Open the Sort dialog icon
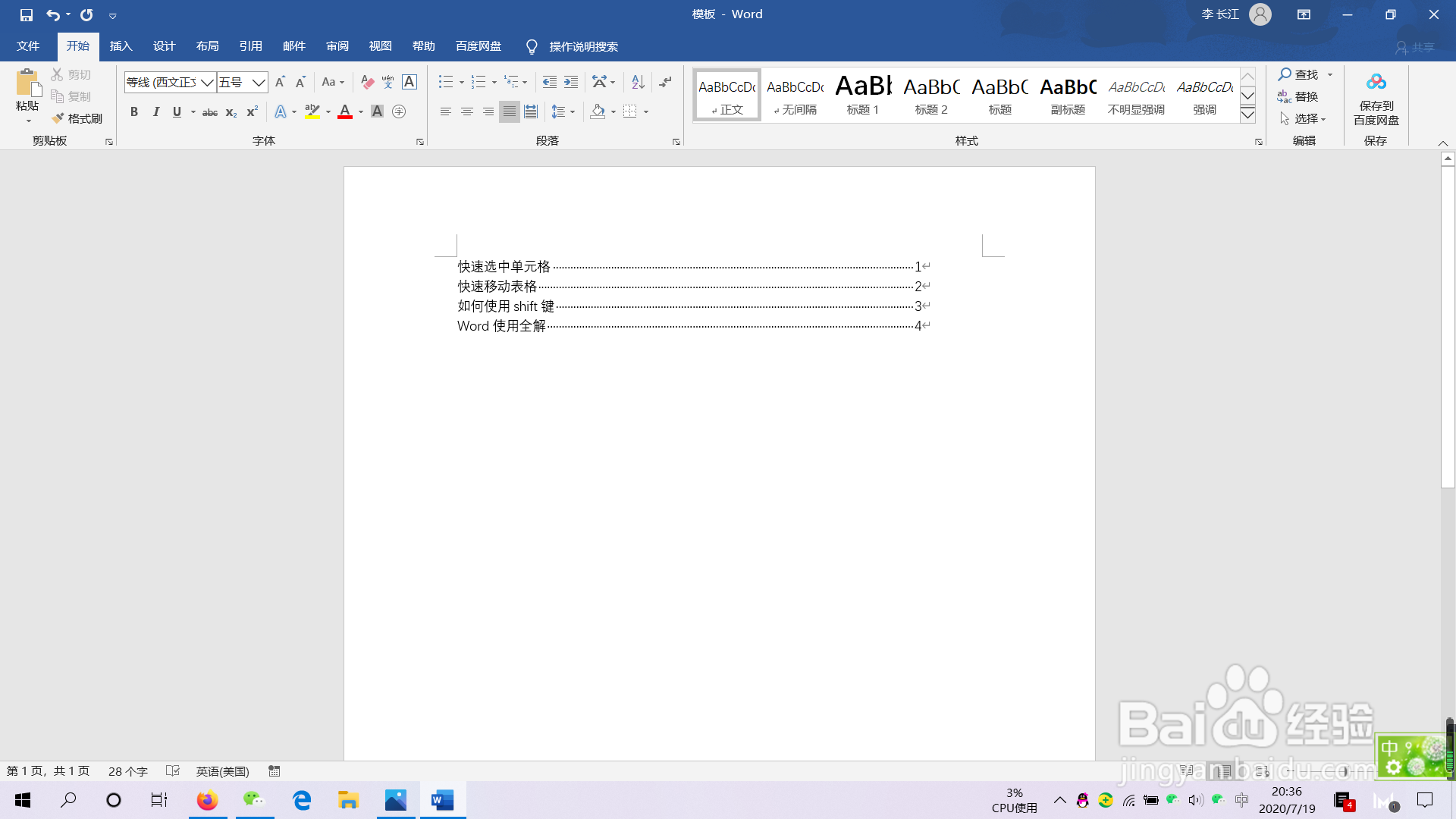Screen dimensions: 1456x819 point(637,81)
